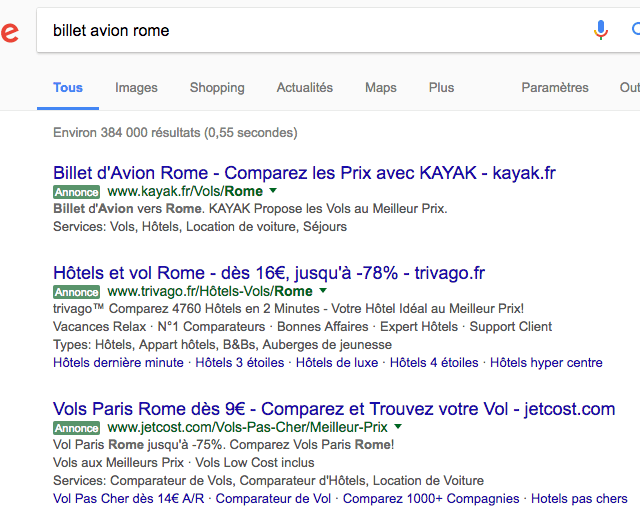Follow the Hôtels de luxe sitelink
The image size is (640, 509).
(337, 362)
